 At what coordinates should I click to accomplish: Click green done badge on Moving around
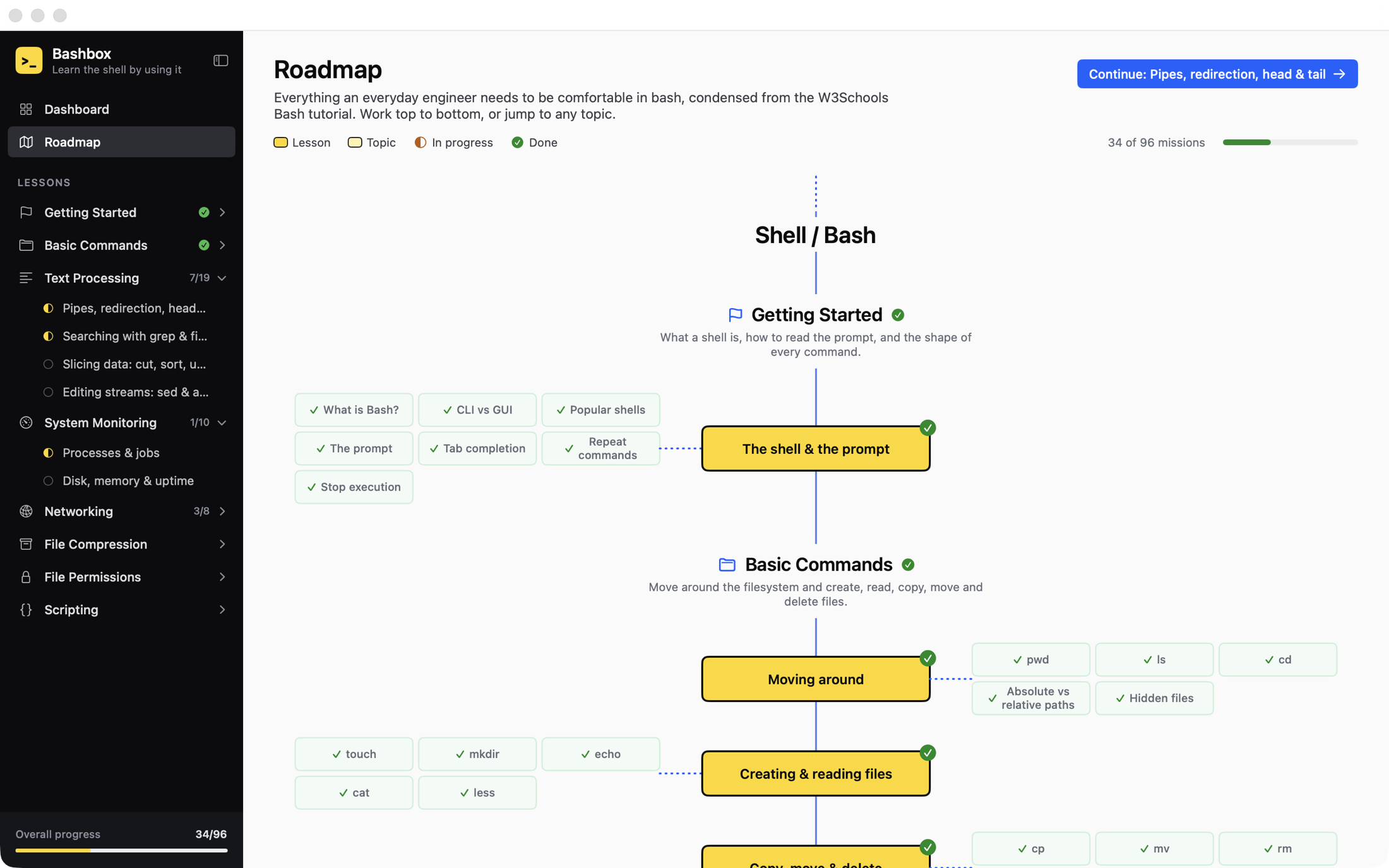[x=927, y=658]
